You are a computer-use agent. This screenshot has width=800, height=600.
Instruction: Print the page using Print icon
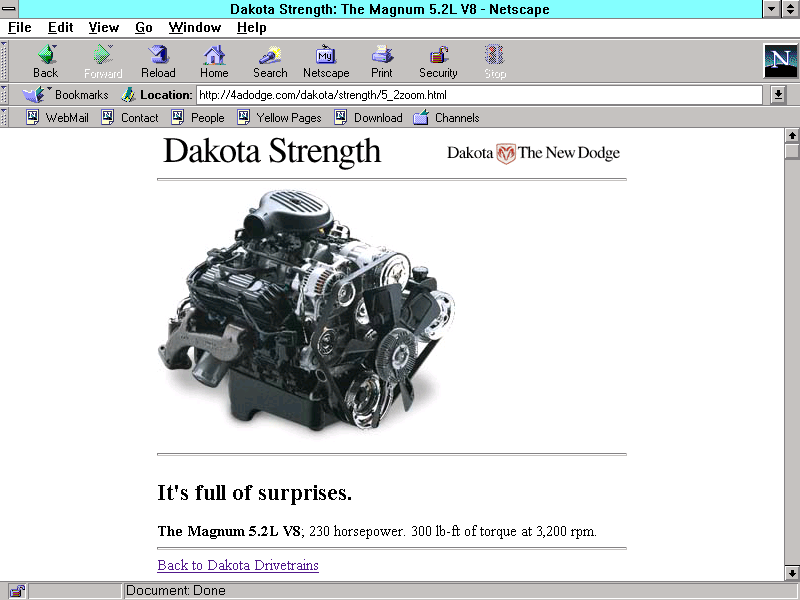382,61
